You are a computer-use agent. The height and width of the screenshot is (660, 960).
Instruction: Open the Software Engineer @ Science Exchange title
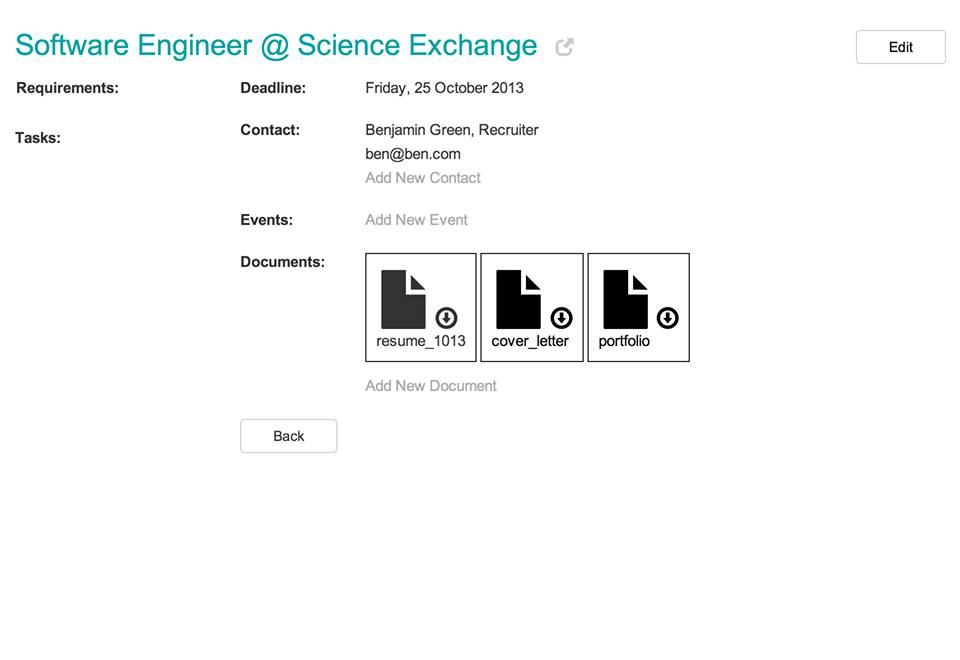click(x=276, y=46)
